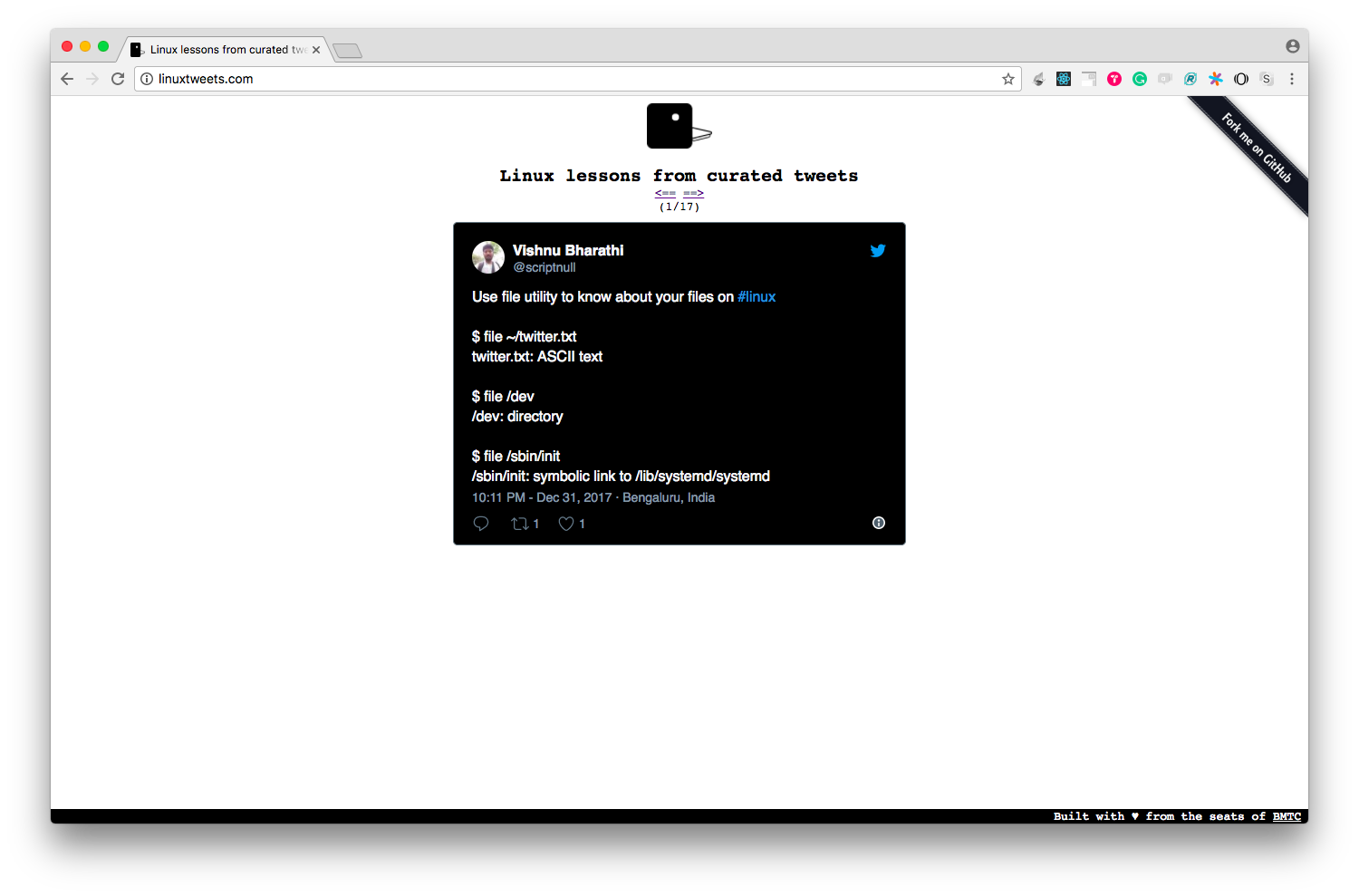The image size is (1359, 896).
Task: Open the Grammarly extension icon
Action: [1140, 79]
